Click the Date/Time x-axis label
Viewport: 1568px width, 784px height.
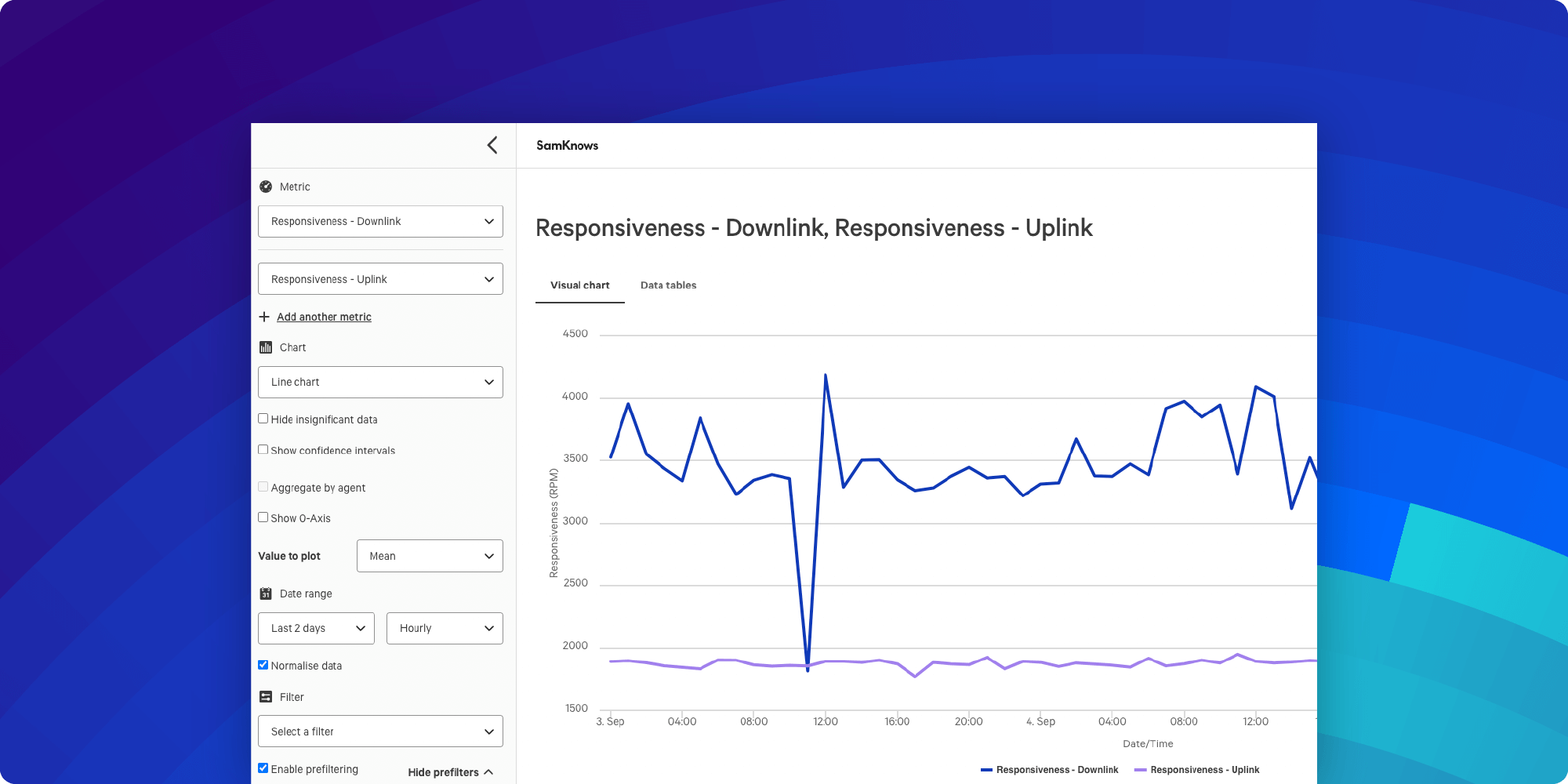(x=1148, y=744)
